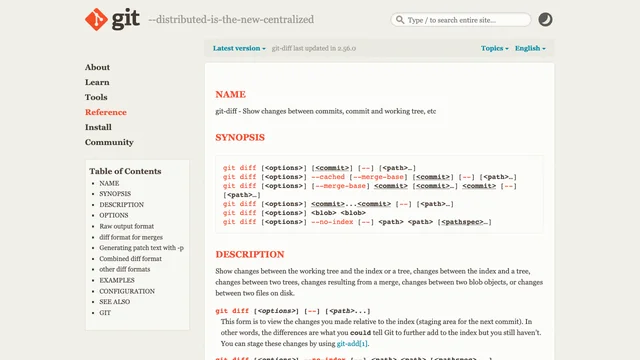Follow the git-add[1] link

coord(352,344)
